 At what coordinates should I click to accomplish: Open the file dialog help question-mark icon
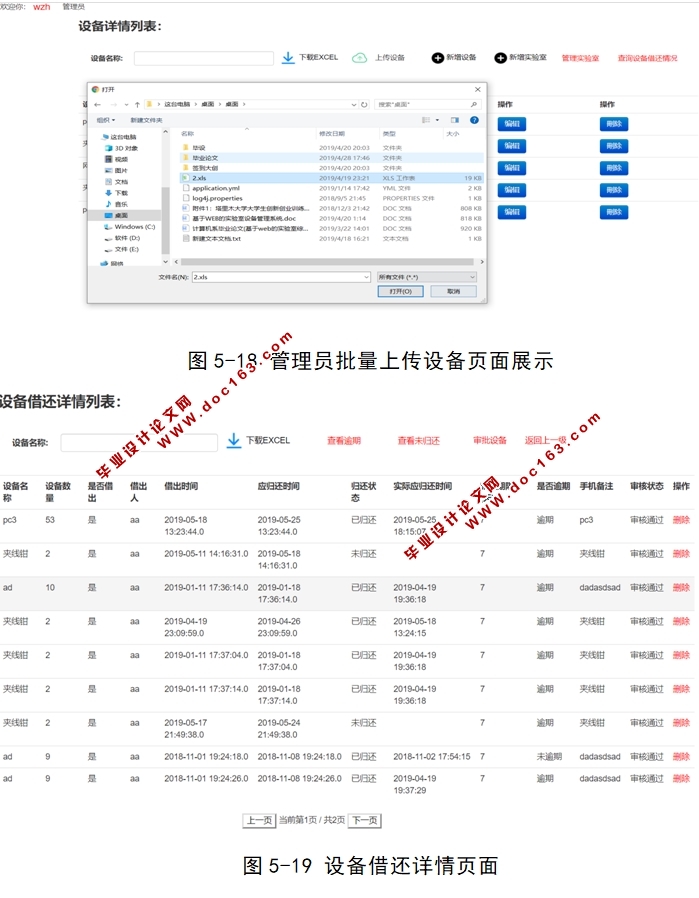click(474, 120)
